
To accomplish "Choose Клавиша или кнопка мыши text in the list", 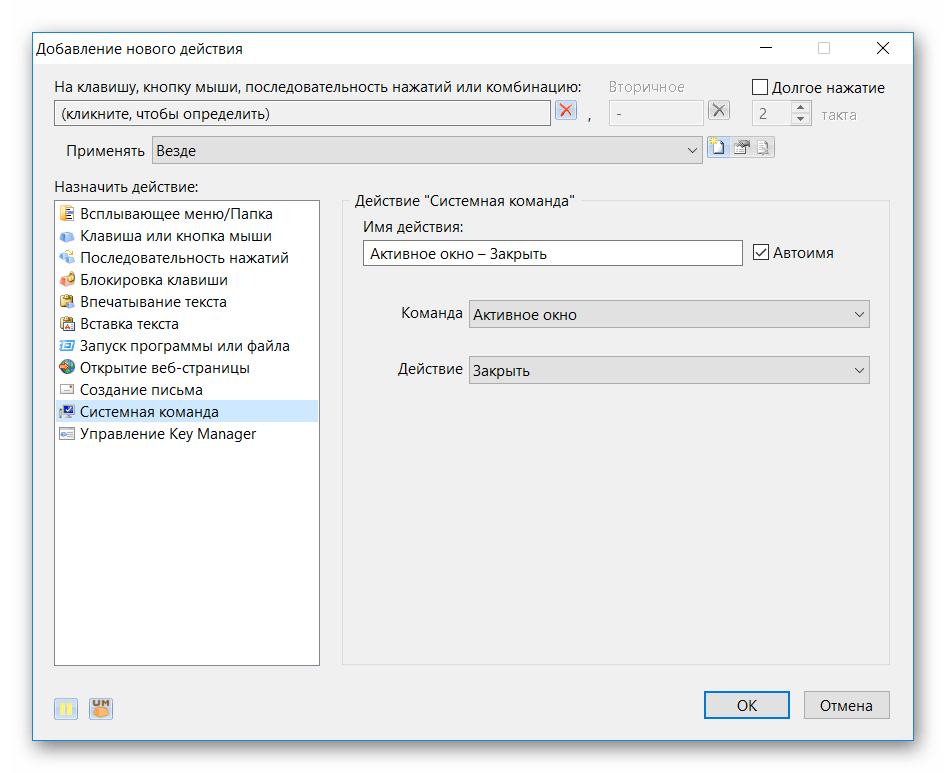I will point(176,236).
